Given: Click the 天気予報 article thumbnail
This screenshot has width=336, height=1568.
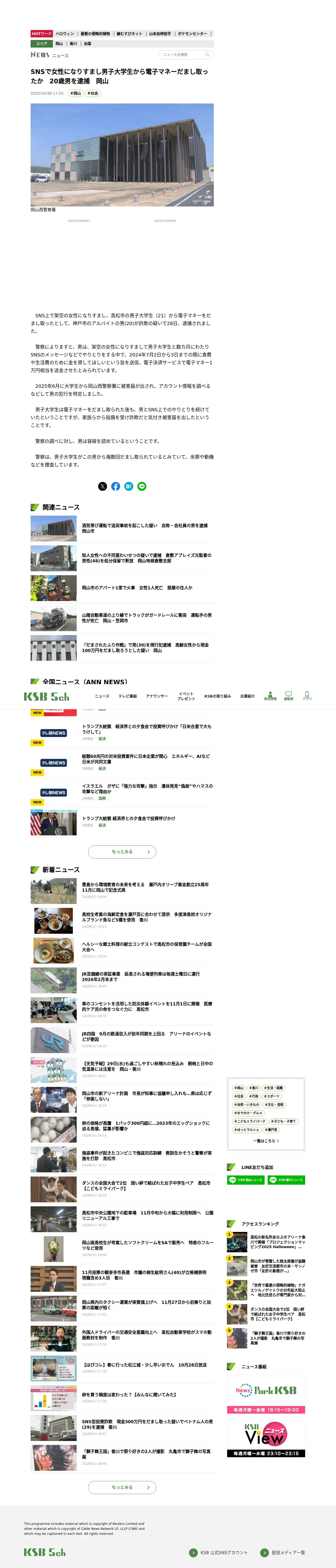Looking at the screenshot, I should 54,1071.
